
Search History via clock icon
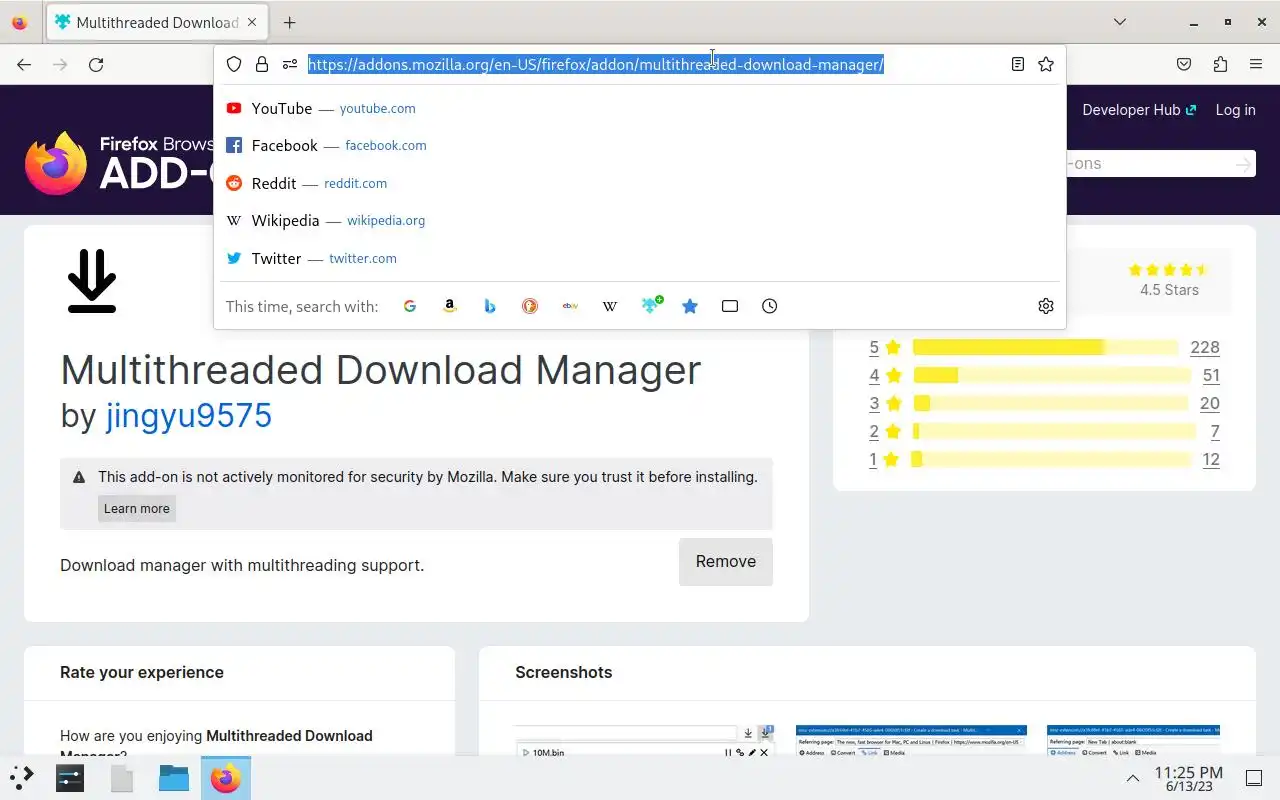click(x=769, y=306)
